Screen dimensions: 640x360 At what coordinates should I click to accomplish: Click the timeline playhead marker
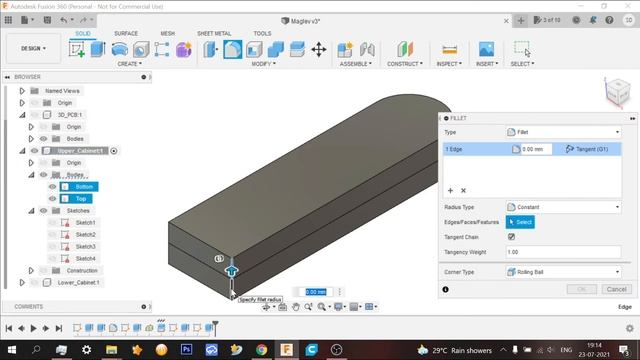(x=215, y=327)
